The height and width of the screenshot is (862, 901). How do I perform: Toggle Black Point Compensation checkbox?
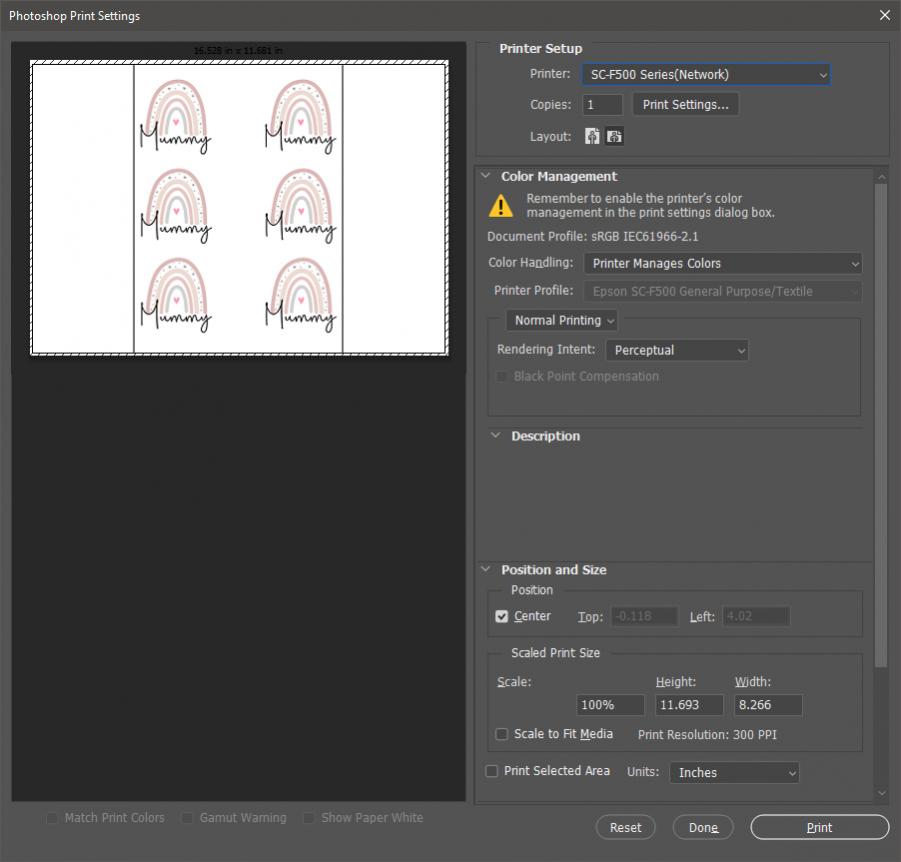502,376
